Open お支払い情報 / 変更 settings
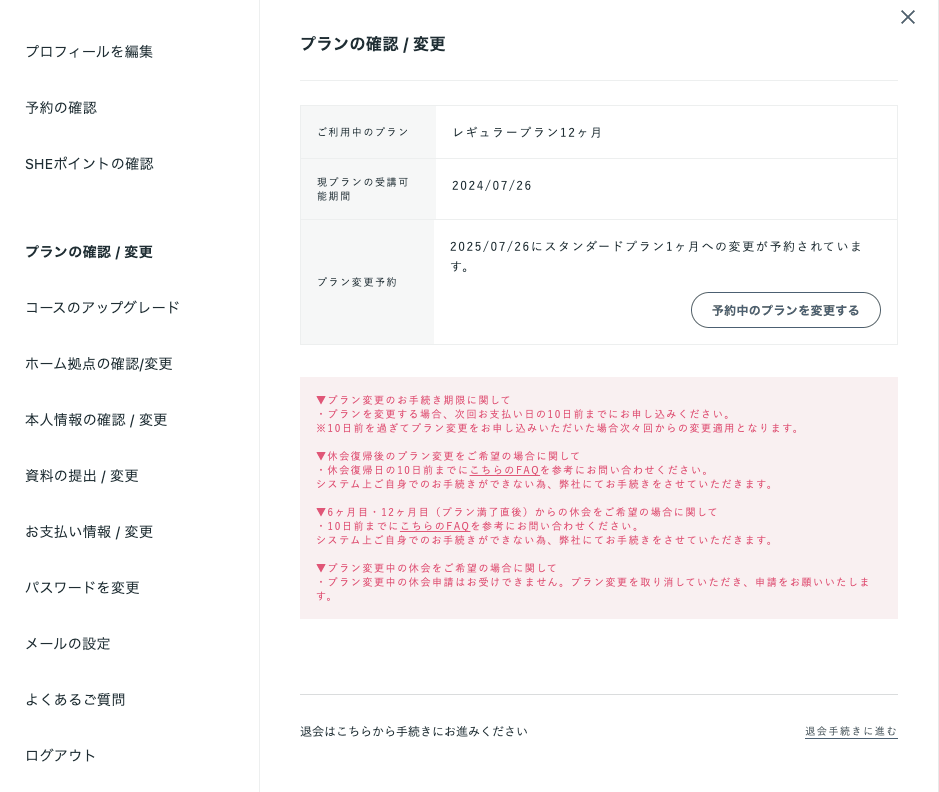Image resolution: width=939 pixels, height=792 pixels. click(x=89, y=531)
